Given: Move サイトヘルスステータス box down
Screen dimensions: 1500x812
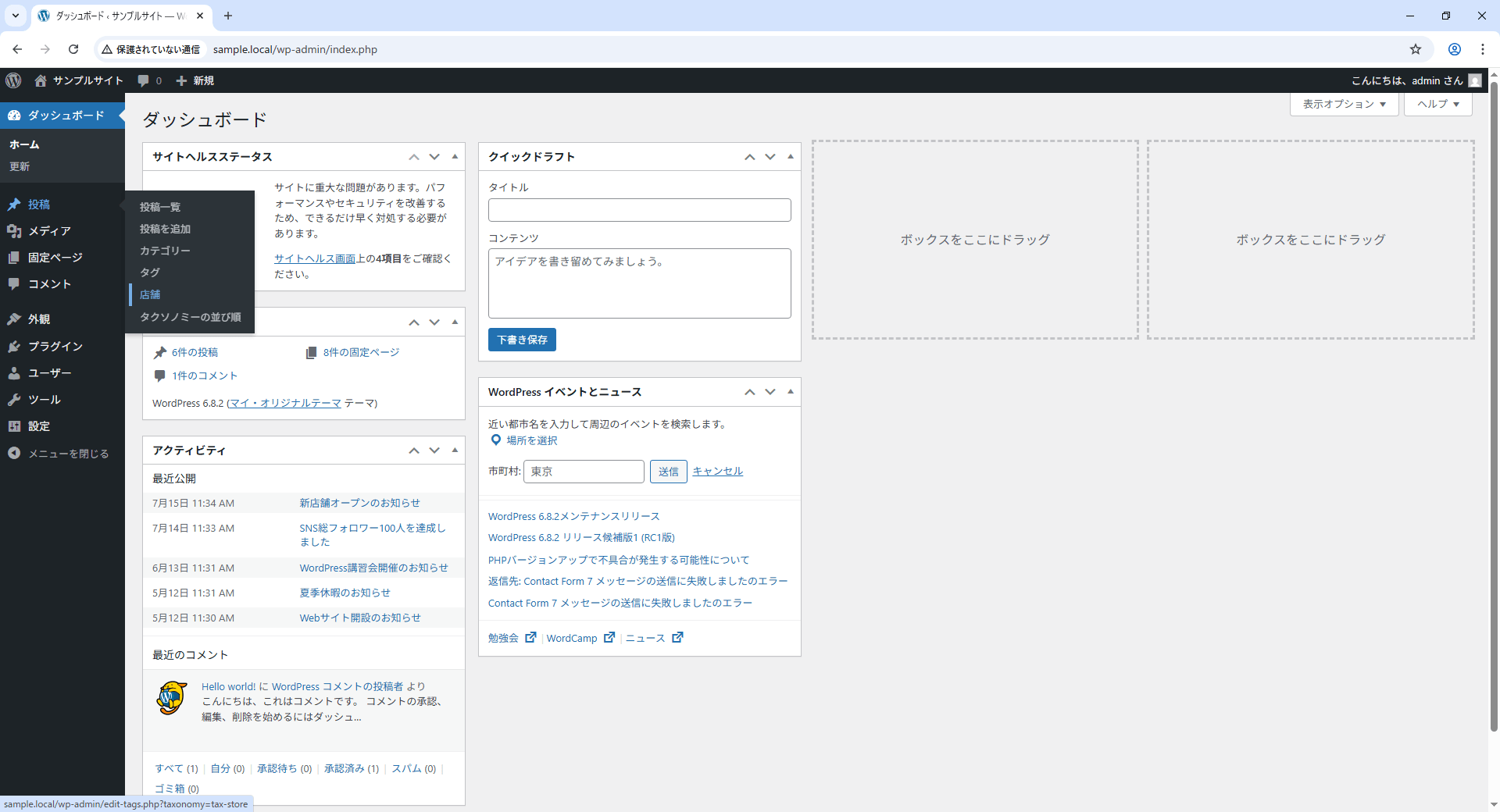Looking at the screenshot, I should coord(434,157).
